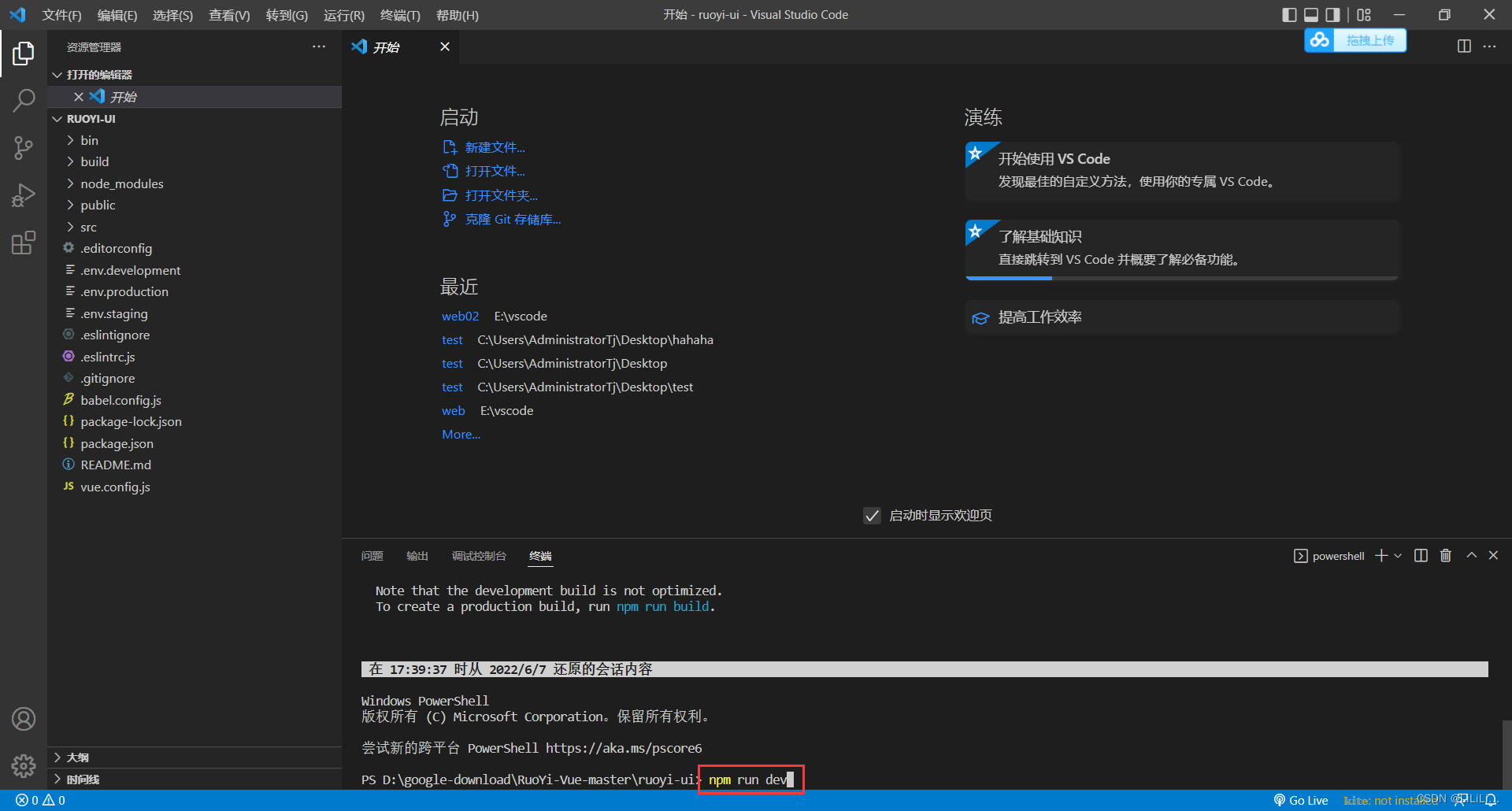The image size is (1512, 811).
Task: Expand the 时间线 timeline section
Action: [x=195, y=780]
